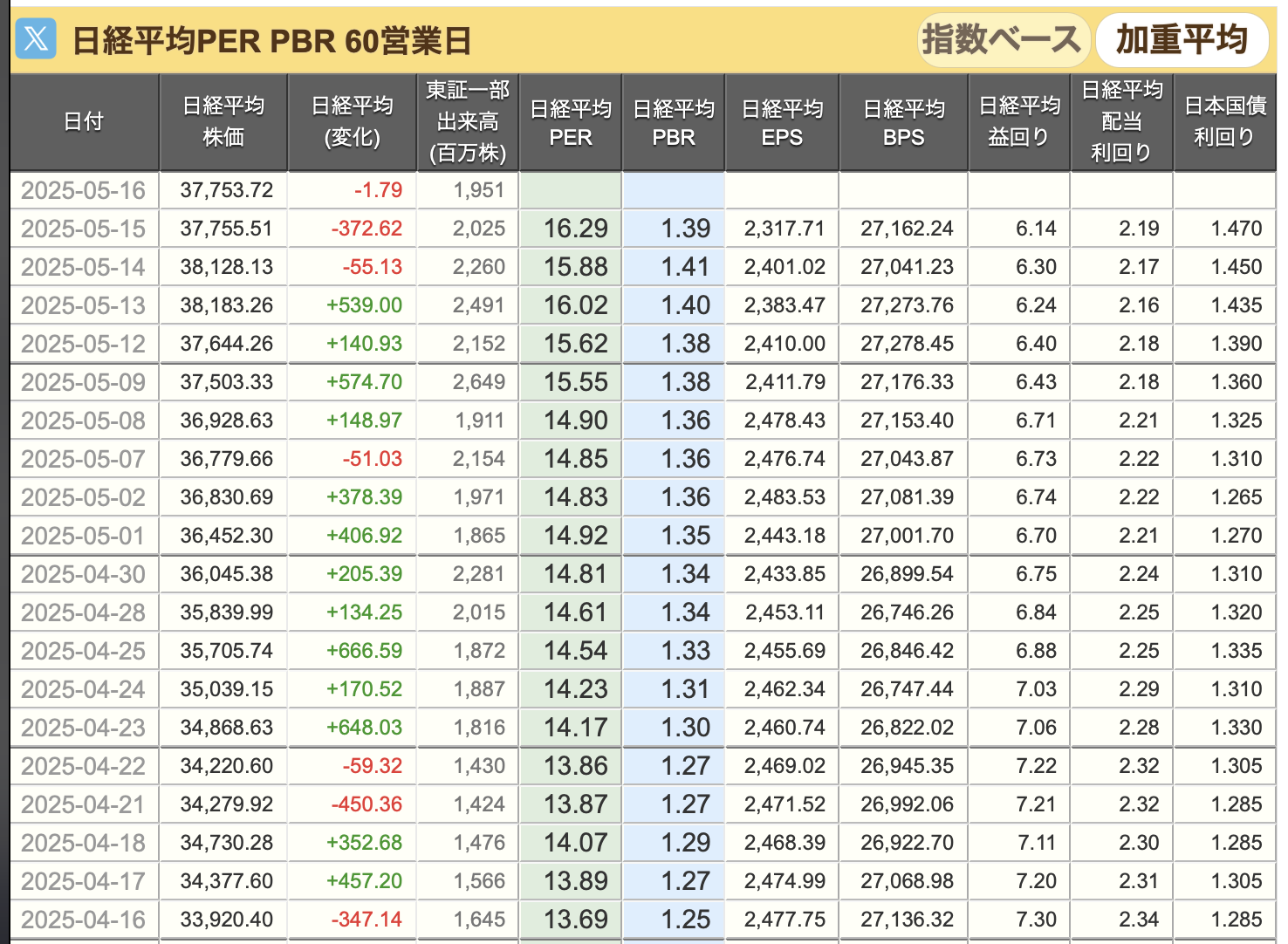Click the date cell 2025-04-18

click(83, 843)
